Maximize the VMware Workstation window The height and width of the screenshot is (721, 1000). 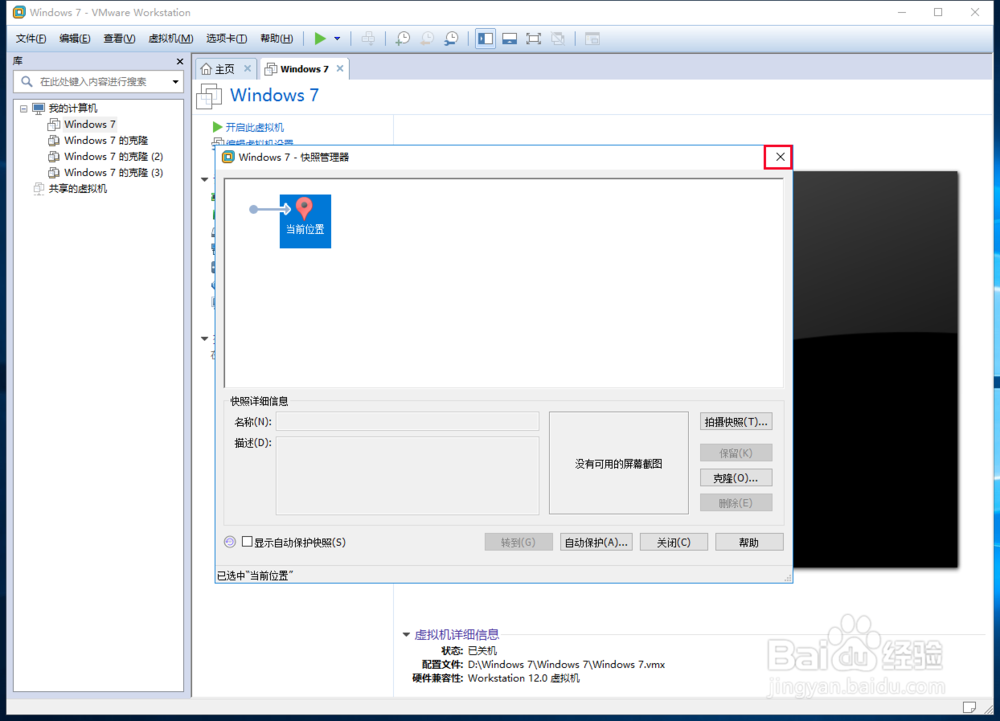(938, 12)
